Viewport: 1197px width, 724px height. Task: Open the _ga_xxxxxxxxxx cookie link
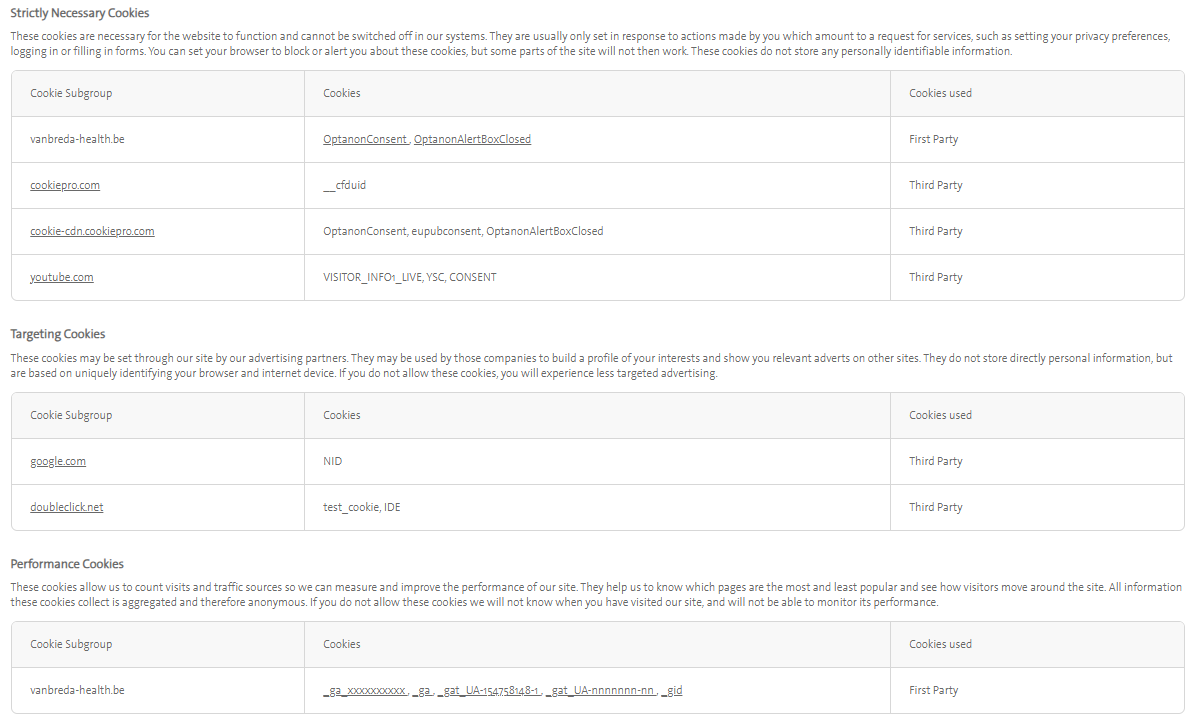pos(365,690)
